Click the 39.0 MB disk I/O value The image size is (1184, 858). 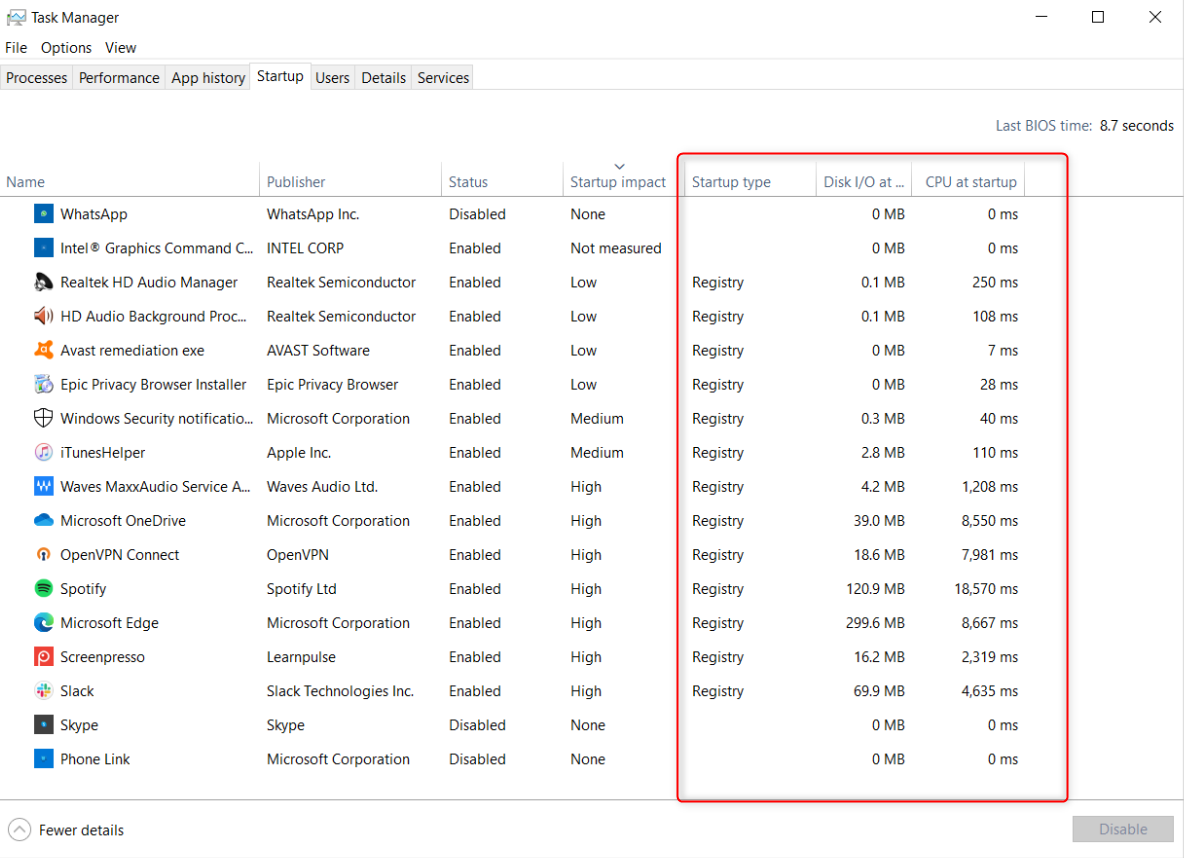pyautogui.click(x=879, y=520)
